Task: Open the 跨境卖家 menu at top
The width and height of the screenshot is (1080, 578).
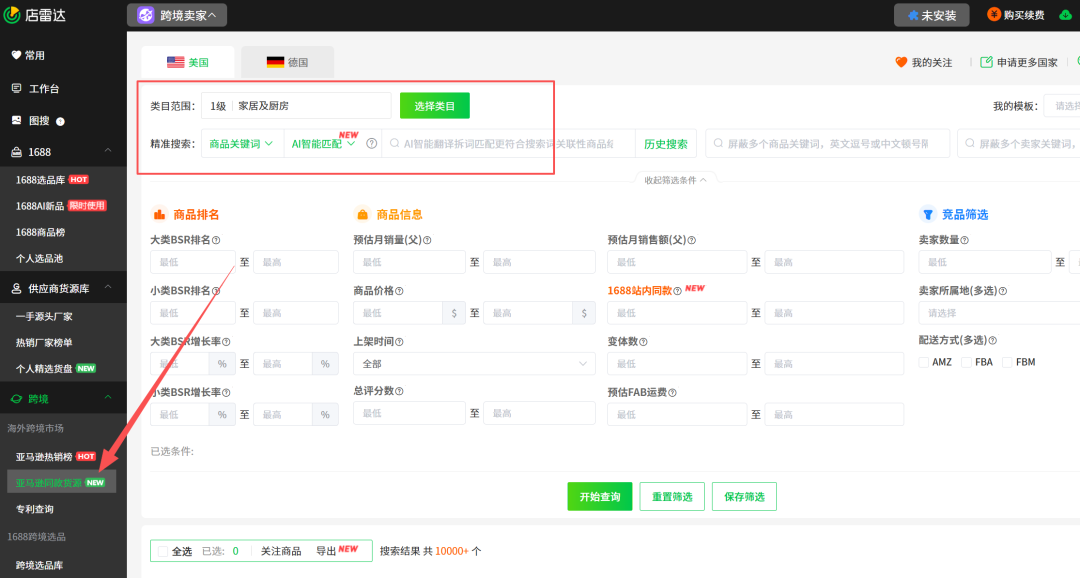Action: (x=176, y=15)
